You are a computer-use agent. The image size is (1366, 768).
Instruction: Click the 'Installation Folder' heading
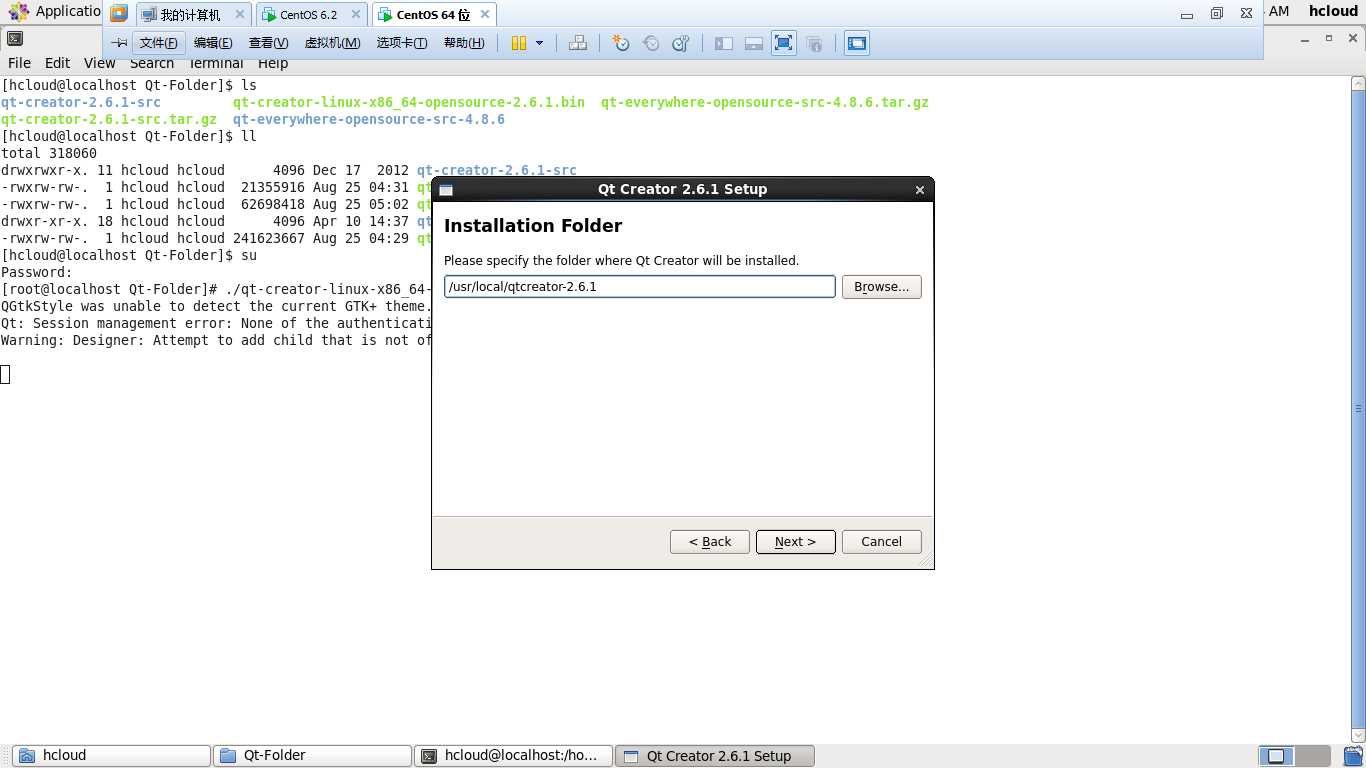tap(533, 226)
